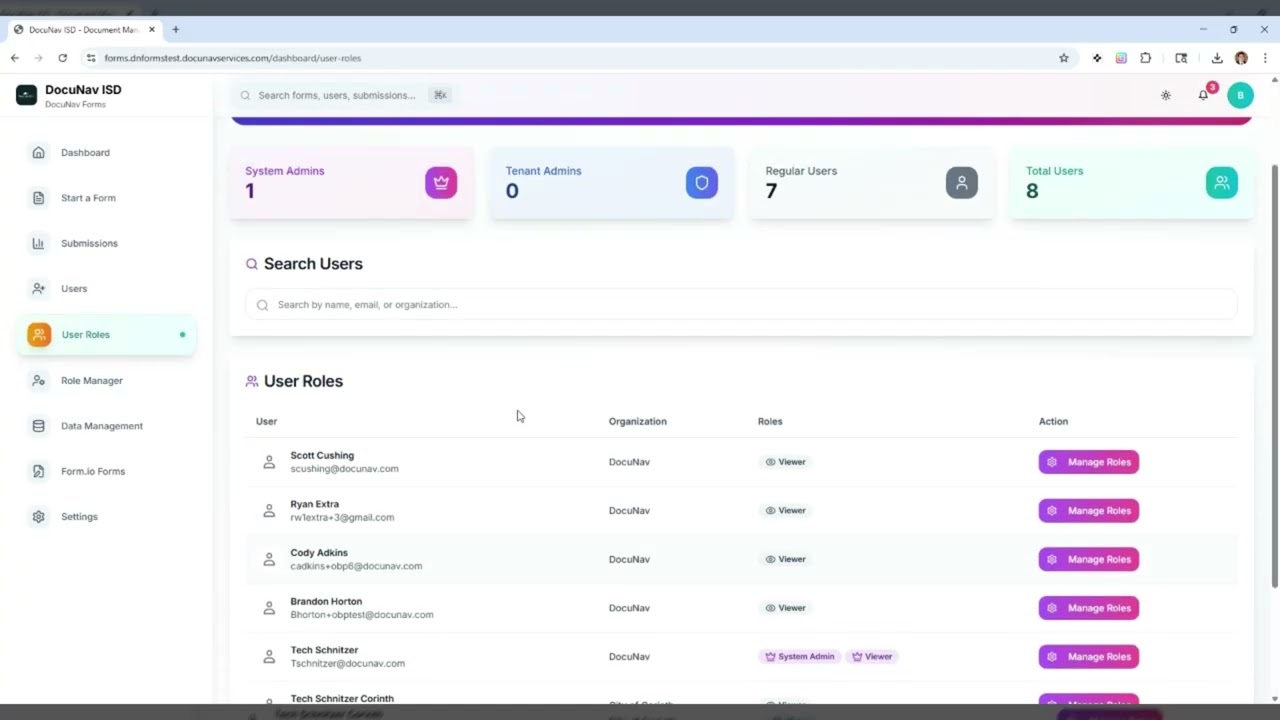Open the user avatar B menu
The image size is (1280, 720).
[1240, 95]
